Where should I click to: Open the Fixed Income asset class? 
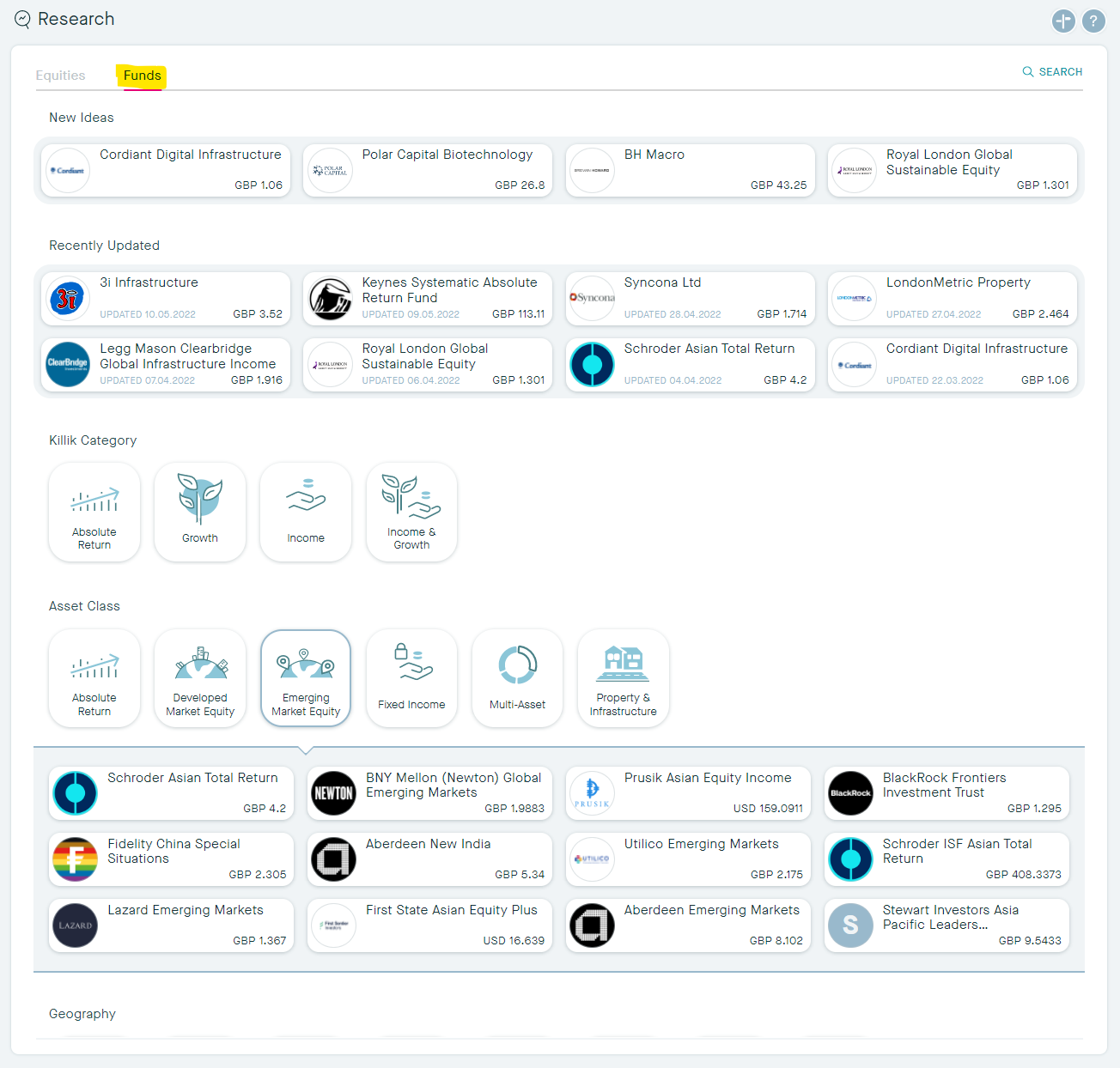coord(411,678)
